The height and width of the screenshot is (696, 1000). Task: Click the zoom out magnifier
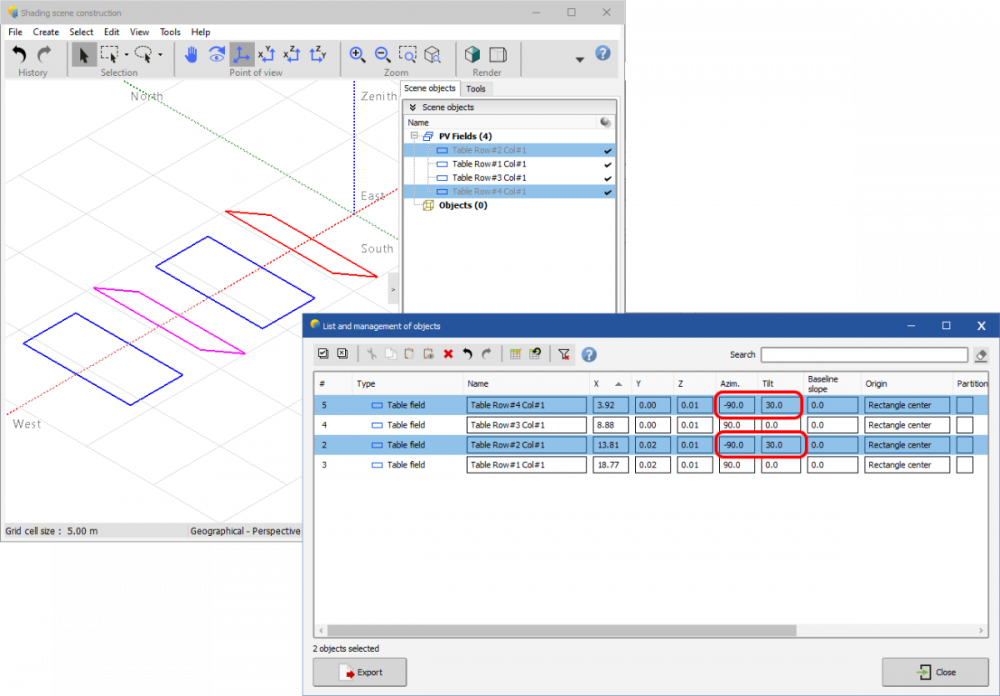tap(382, 55)
